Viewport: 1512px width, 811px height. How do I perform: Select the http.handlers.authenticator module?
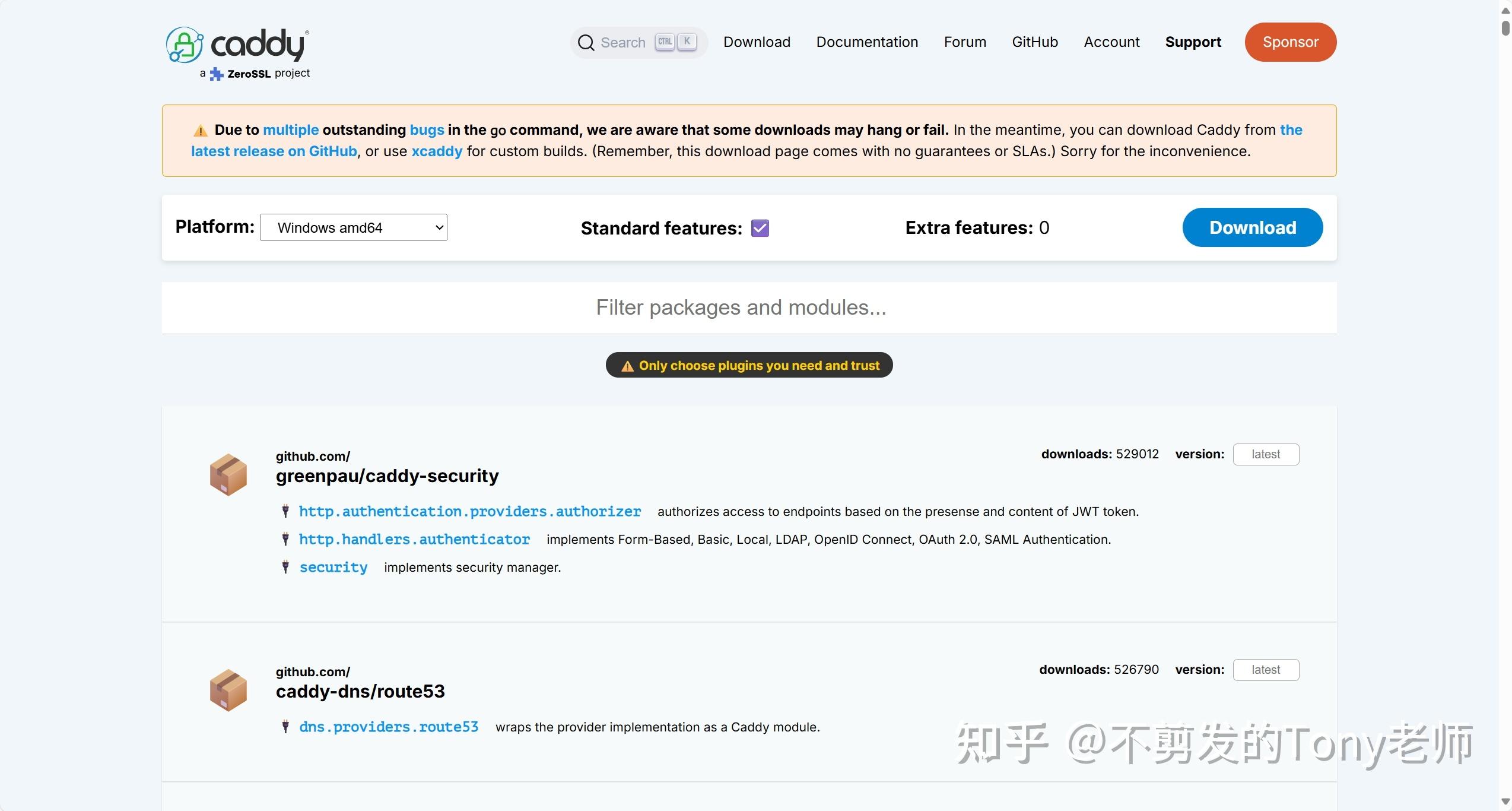tap(414, 539)
